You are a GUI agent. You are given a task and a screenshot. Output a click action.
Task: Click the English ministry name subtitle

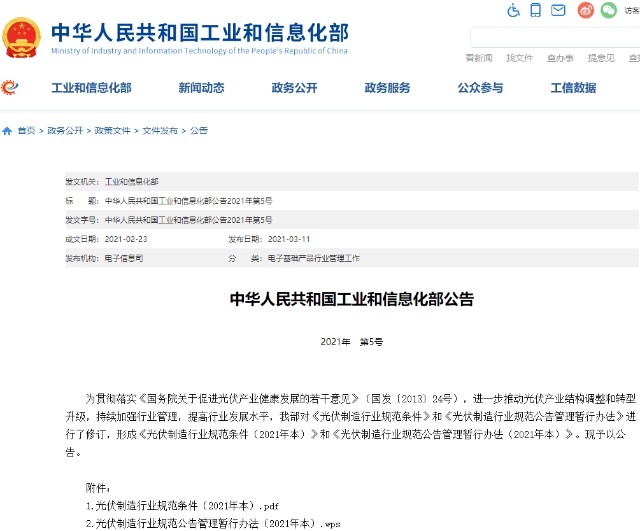coord(199,51)
